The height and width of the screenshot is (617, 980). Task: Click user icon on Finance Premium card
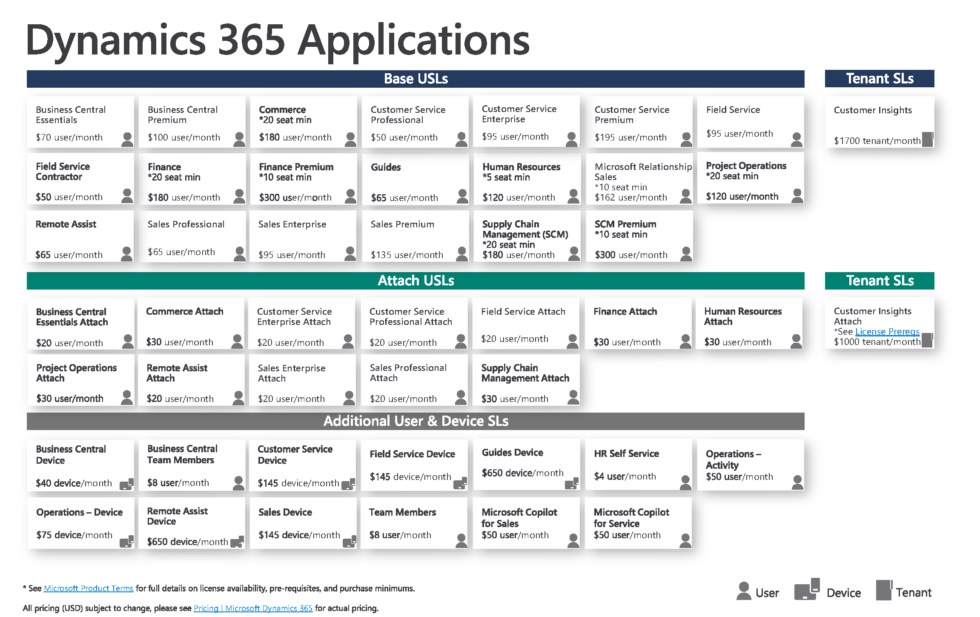[350, 196]
